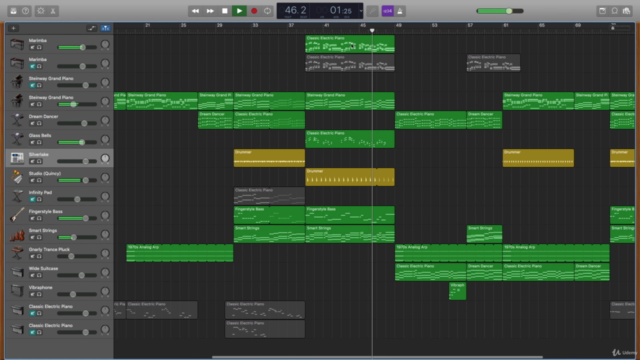Image resolution: width=640 pixels, height=360 pixels.
Task: Solo the Wide Suitcase track
Action: (x=39, y=276)
